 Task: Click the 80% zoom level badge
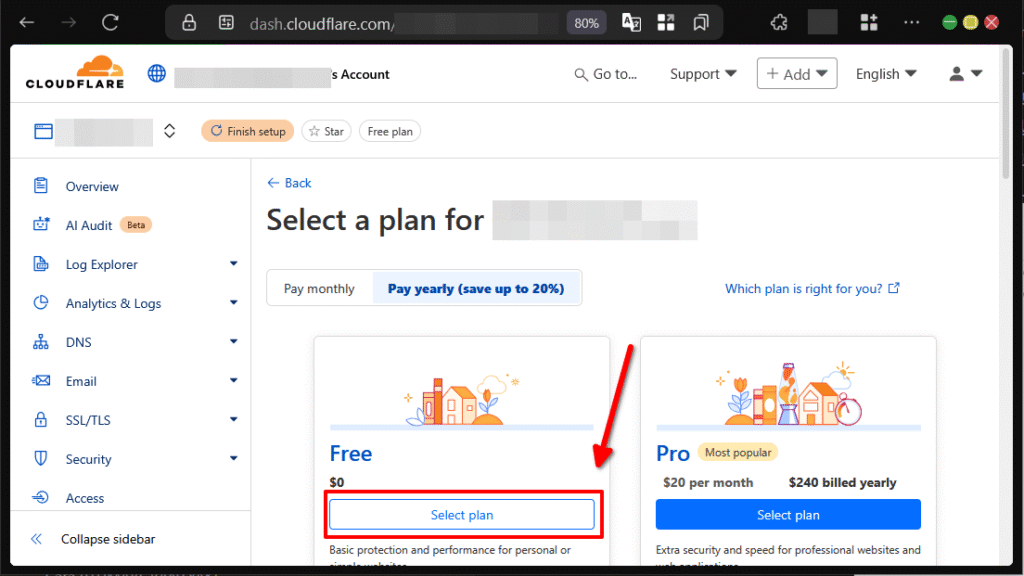point(586,22)
